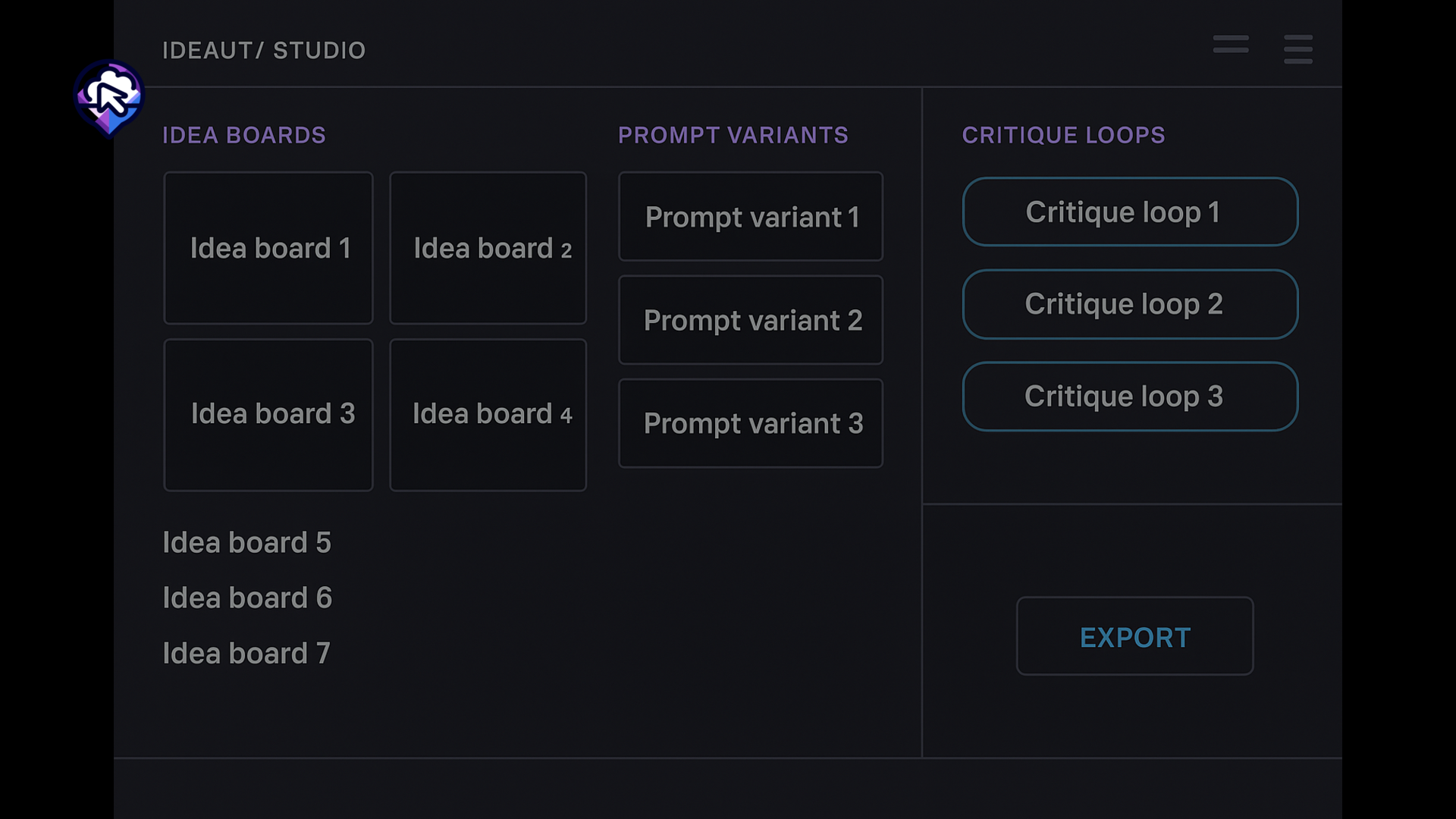Open Idea board 3 tile
This screenshot has width=1456, height=819.
pos(268,415)
